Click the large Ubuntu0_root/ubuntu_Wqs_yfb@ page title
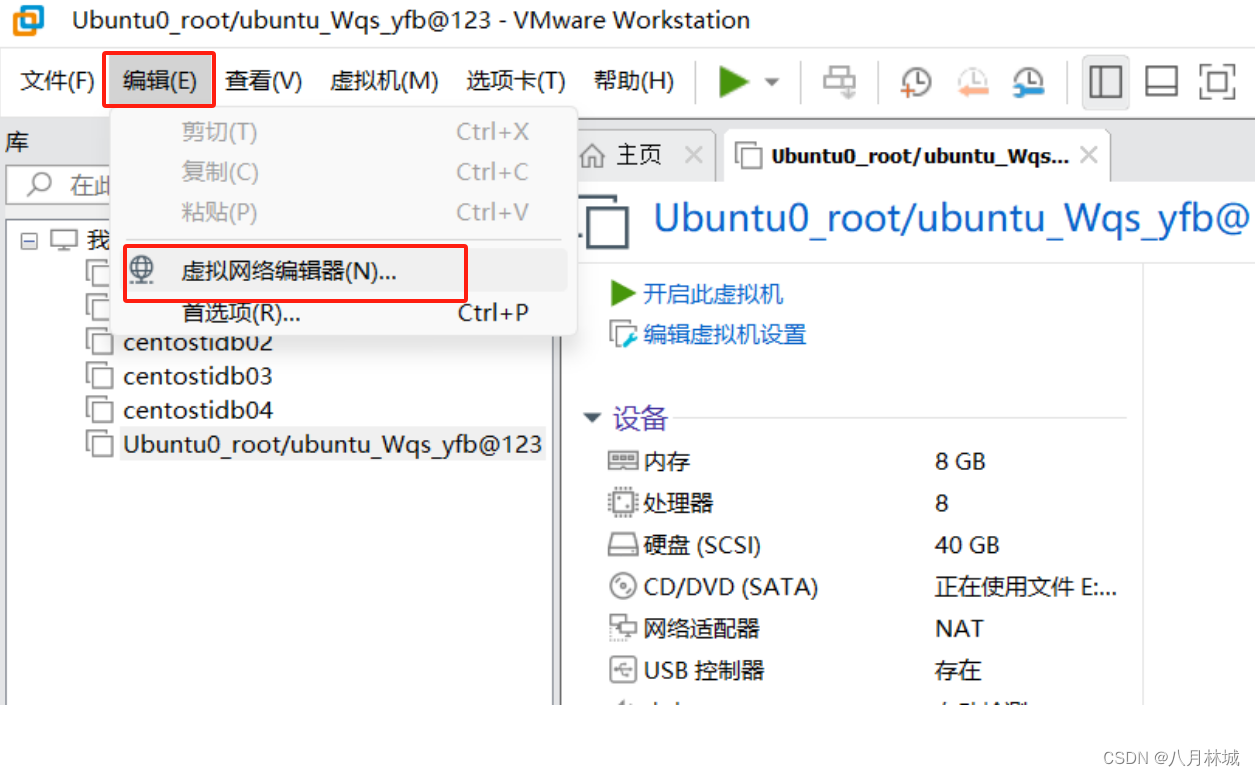 [952, 218]
